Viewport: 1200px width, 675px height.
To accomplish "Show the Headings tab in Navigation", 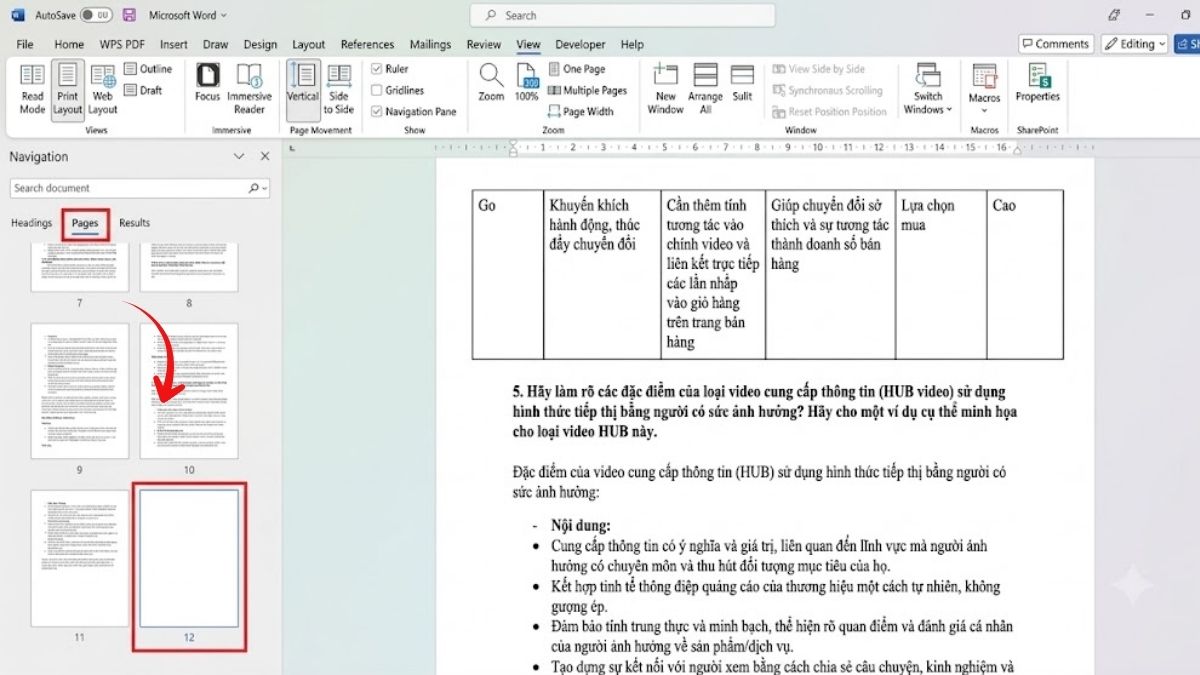I will coord(31,223).
